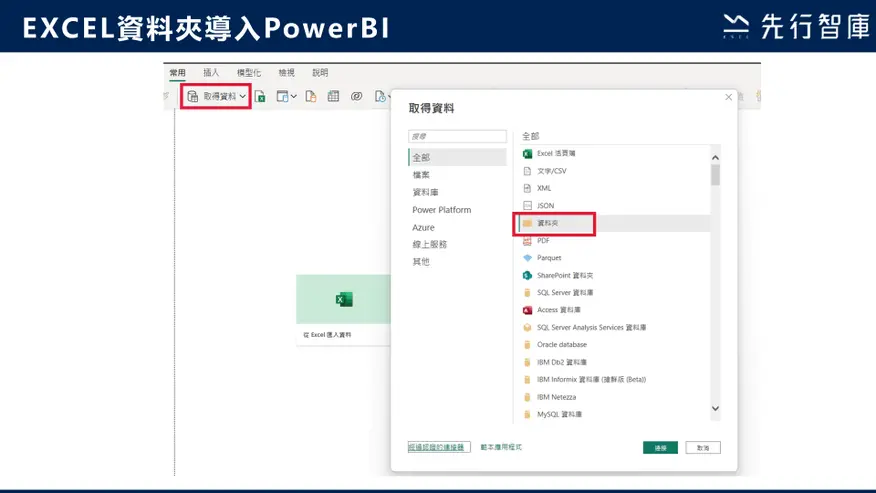Screen dimensions: 876x493
Task: Click the Parquet diamond icon
Action: pos(527,258)
